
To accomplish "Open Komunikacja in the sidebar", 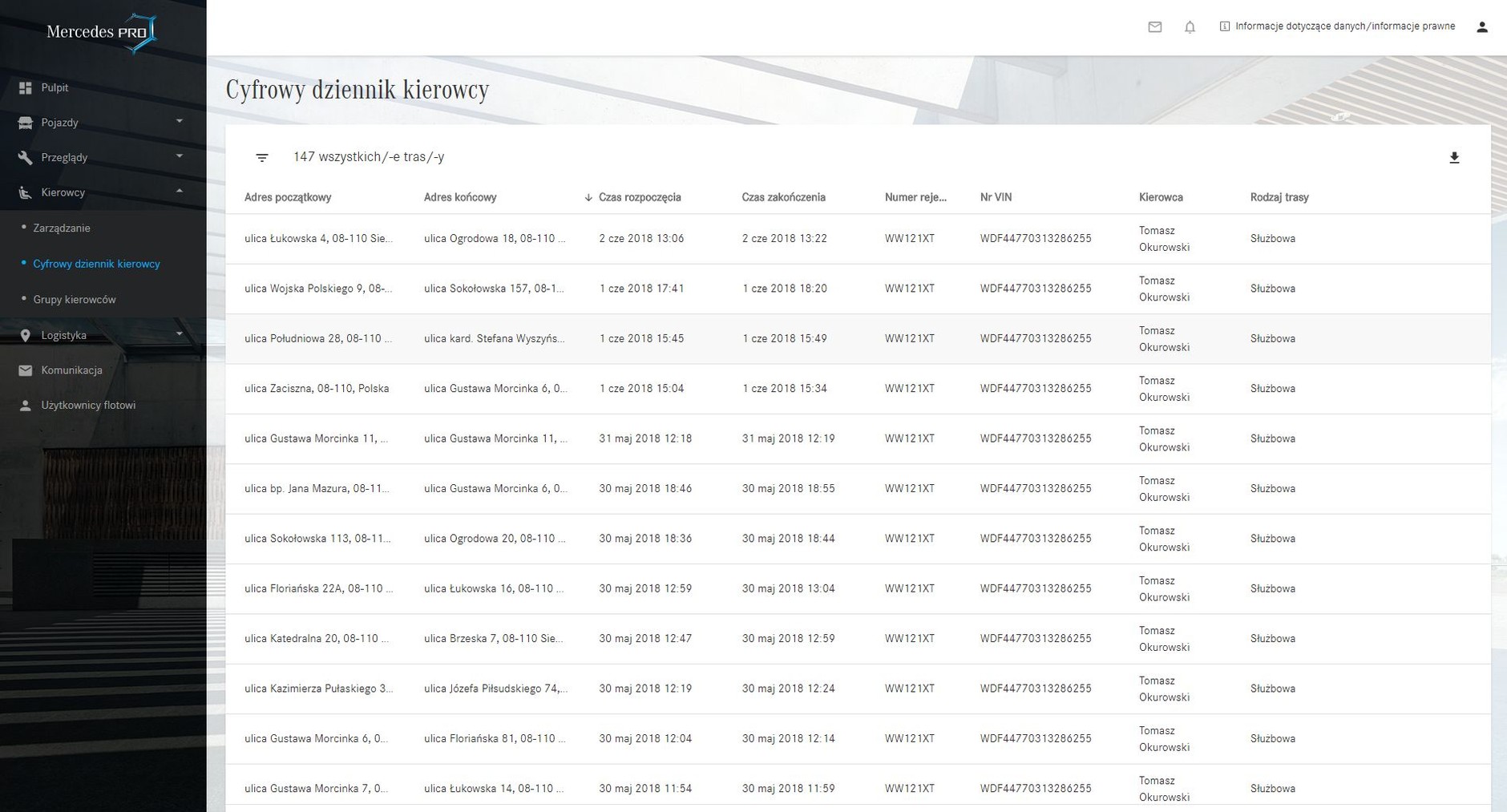I will tap(71, 370).
